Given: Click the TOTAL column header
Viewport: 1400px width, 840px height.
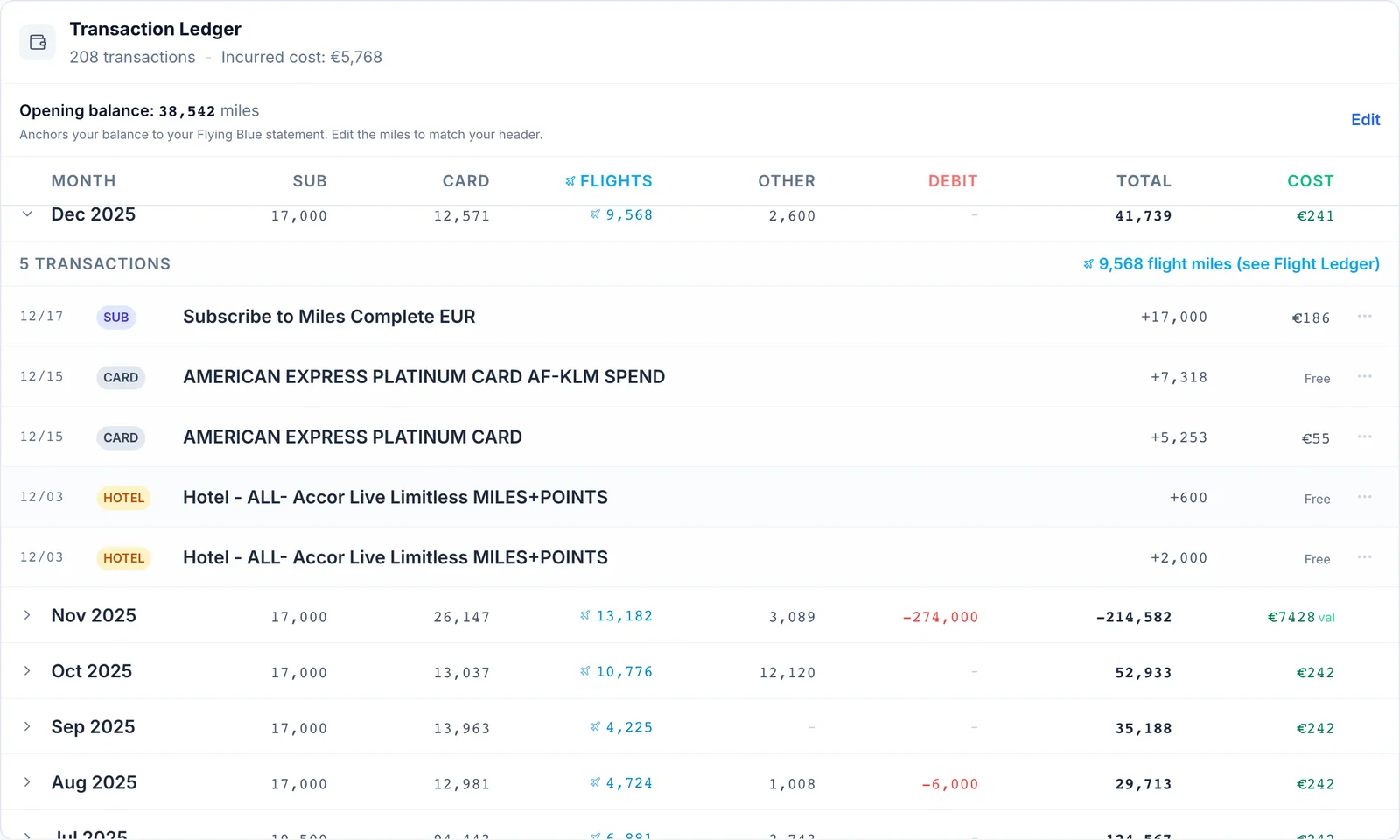Looking at the screenshot, I should click(x=1144, y=181).
